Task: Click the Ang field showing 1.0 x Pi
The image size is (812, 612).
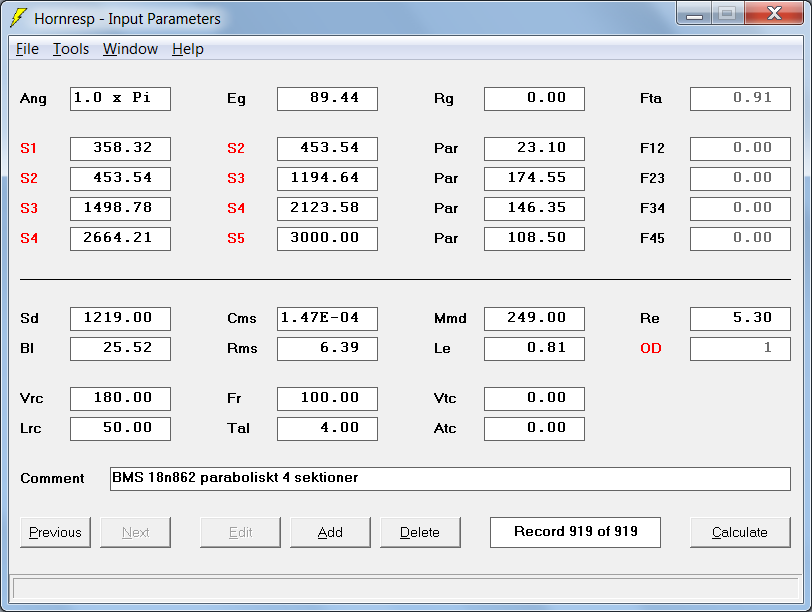Action: (120, 99)
